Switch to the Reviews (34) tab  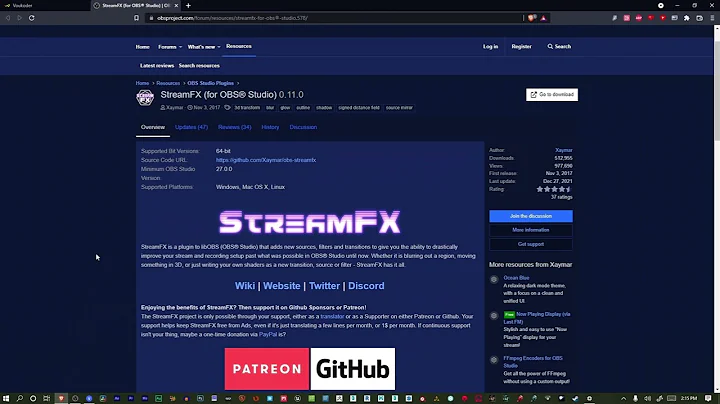pyautogui.click(x=235, y=127)
